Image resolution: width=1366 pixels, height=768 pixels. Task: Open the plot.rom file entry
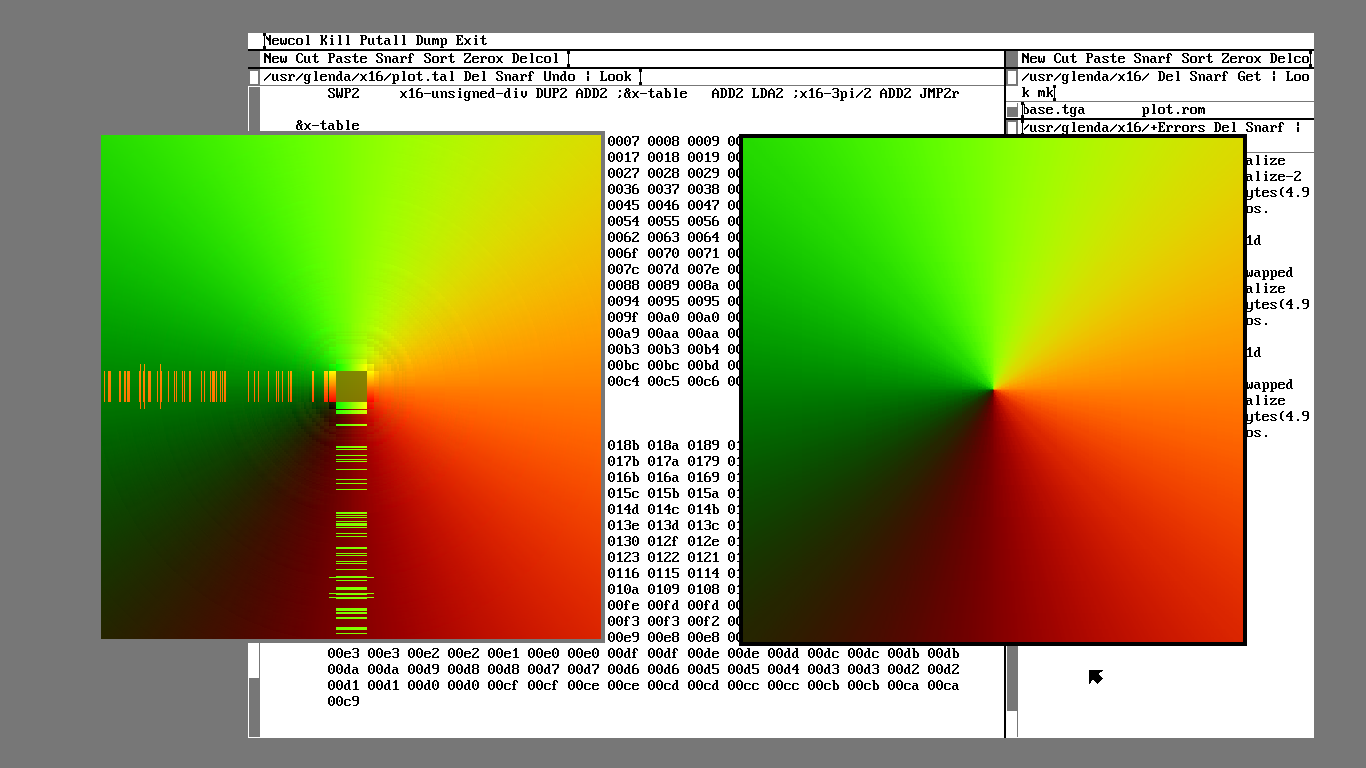point(1172,110)
